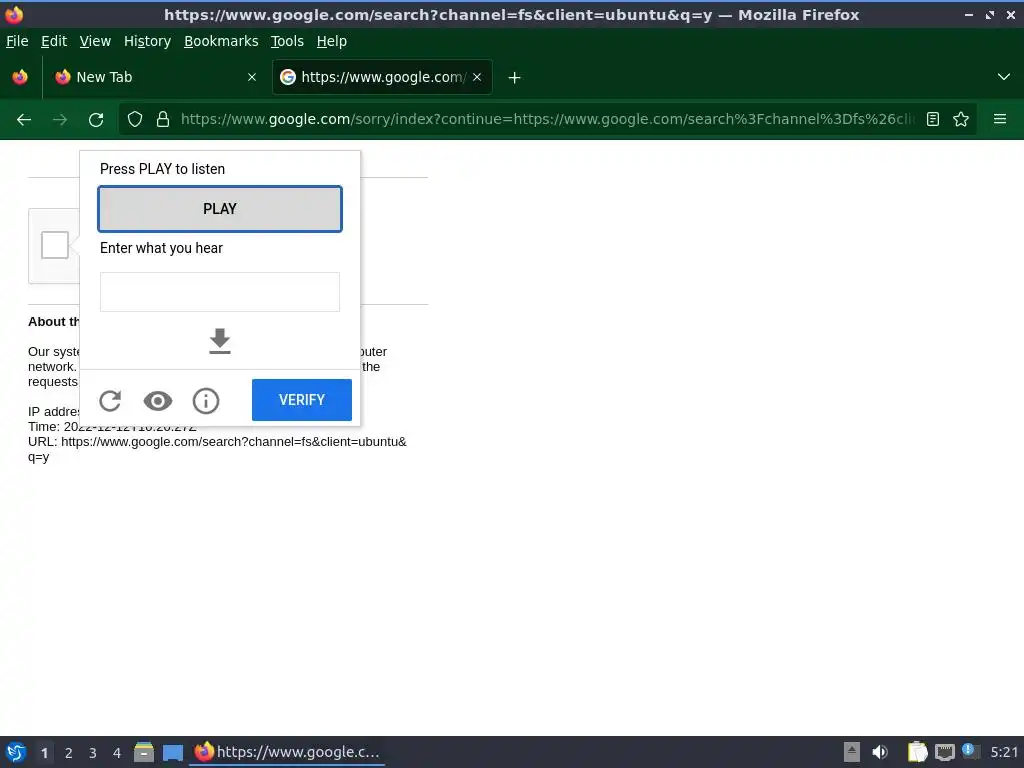Switch to the visual challenge eye icon
Image resolution: width=1024 pixels, height=768 pixels.
158,400
